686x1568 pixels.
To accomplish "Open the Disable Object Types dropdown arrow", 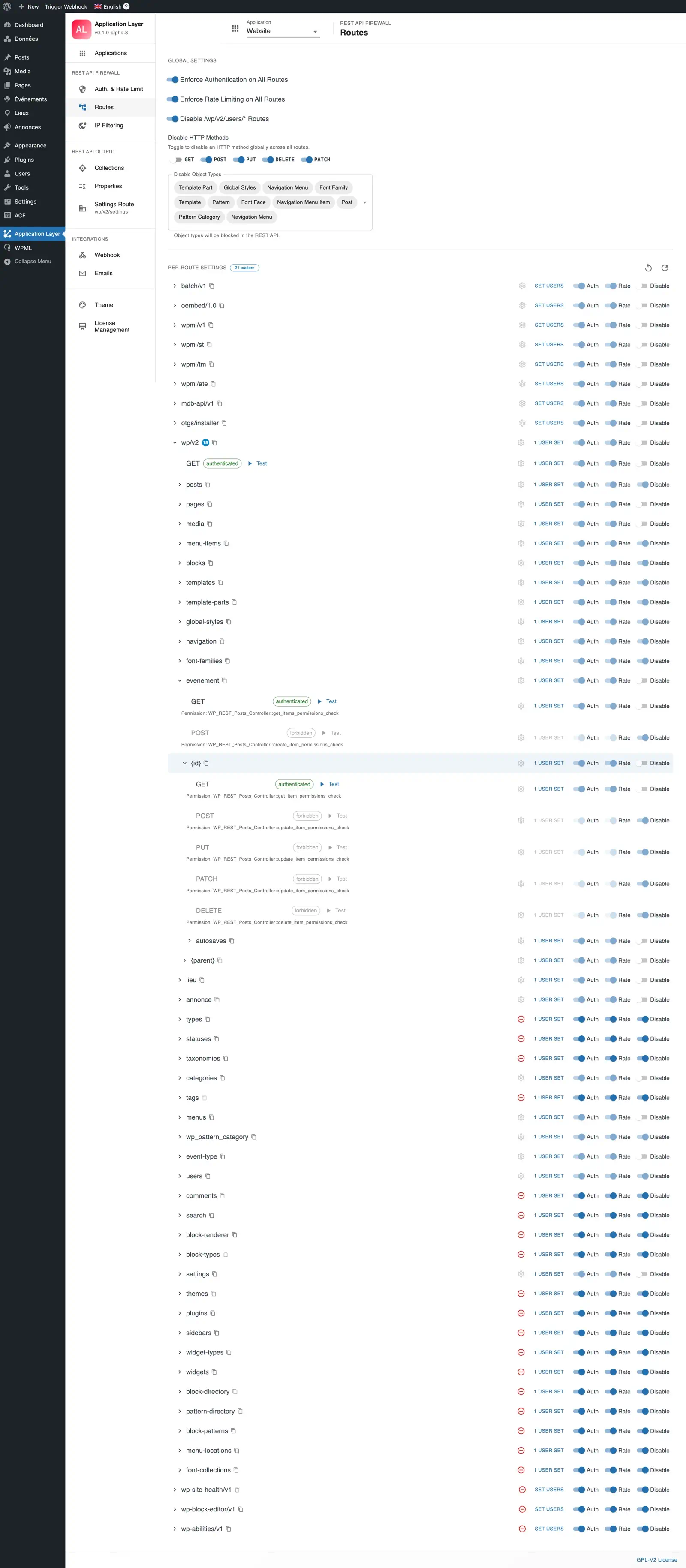I will coord(364,202).
